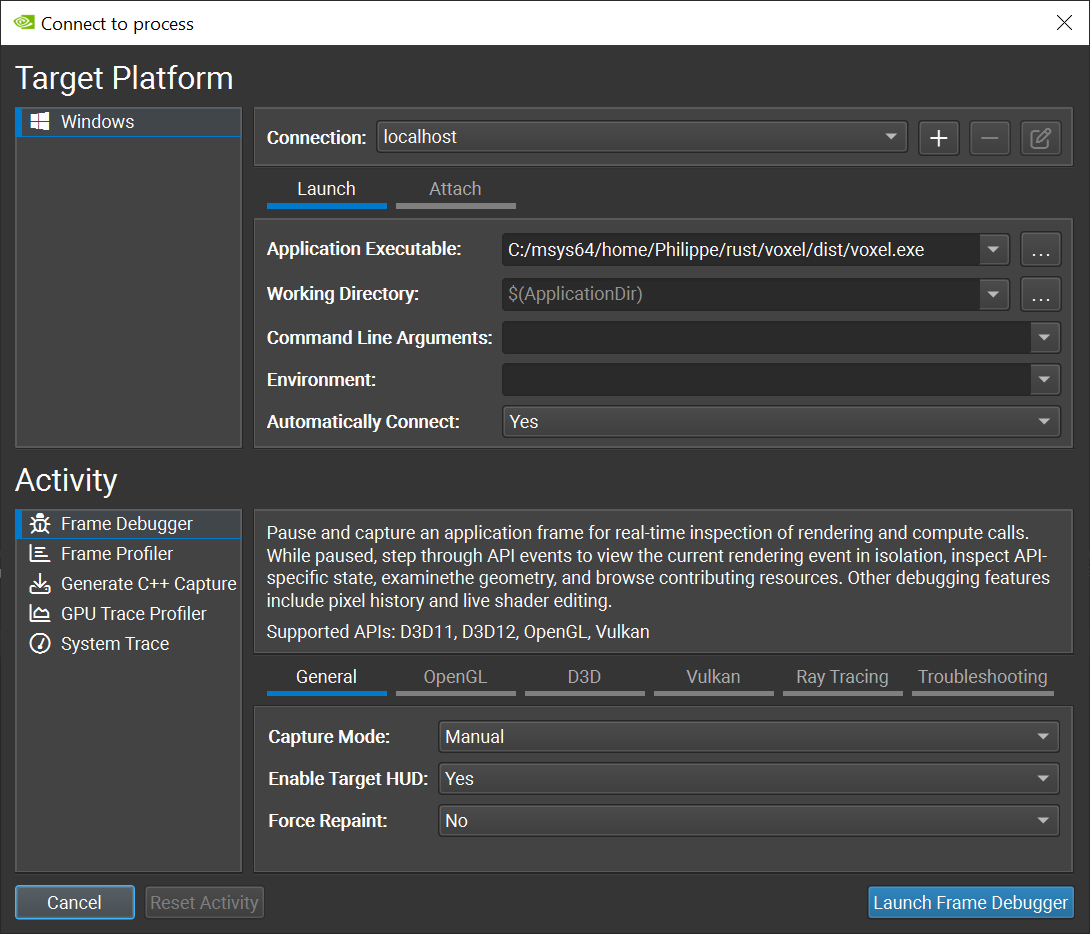
Task: Click the Environment input field
Action: tap(767, 379)
